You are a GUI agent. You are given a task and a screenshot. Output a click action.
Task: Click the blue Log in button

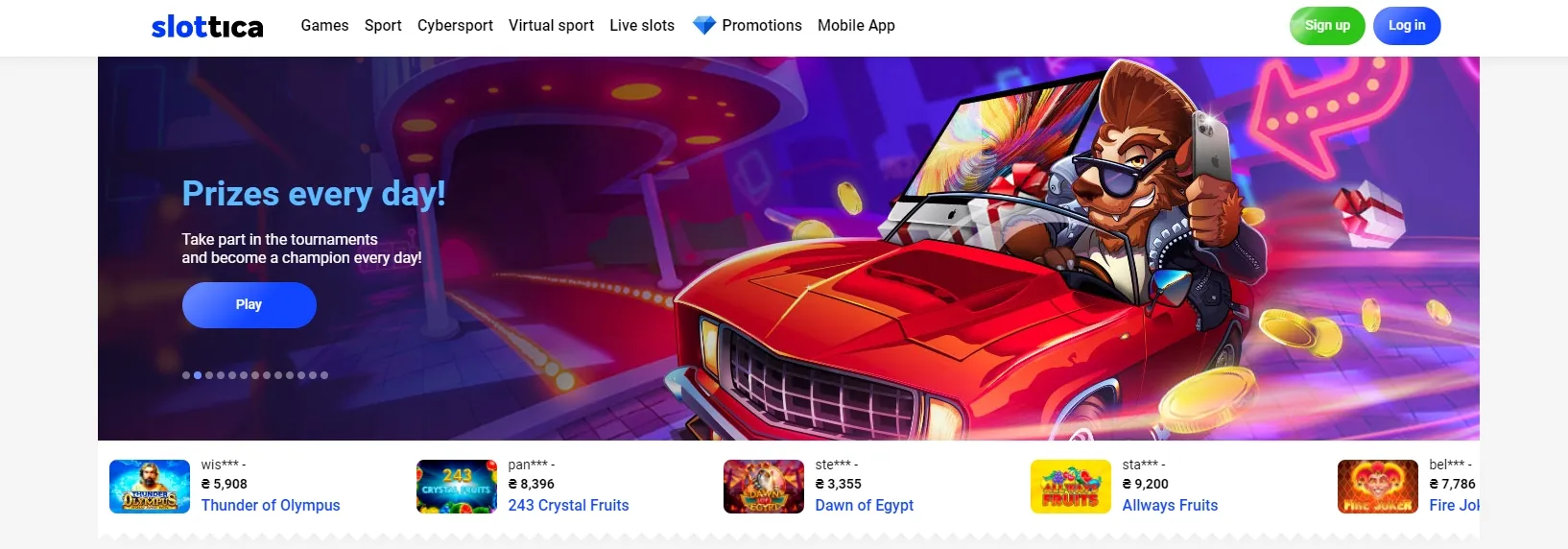pos(1407,26)
